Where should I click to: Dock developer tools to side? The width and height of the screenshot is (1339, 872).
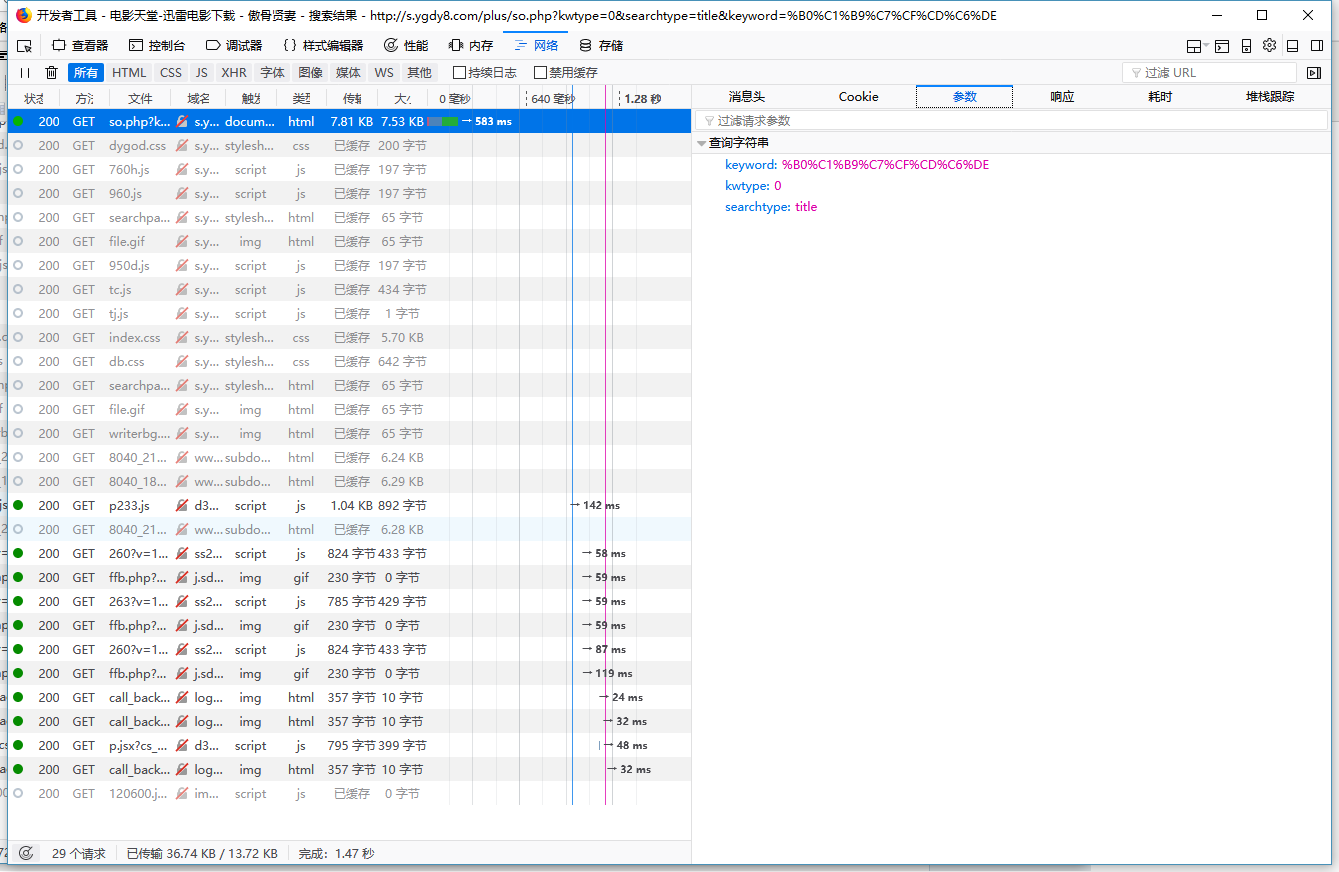[x=1317, y=46]
